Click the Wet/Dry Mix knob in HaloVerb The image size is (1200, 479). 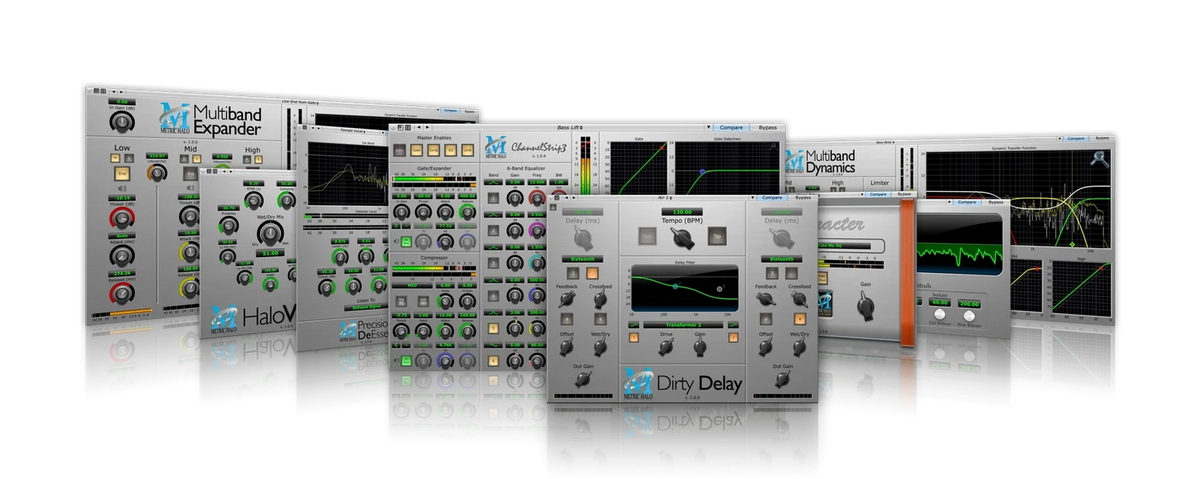click(x=268, y=235)
